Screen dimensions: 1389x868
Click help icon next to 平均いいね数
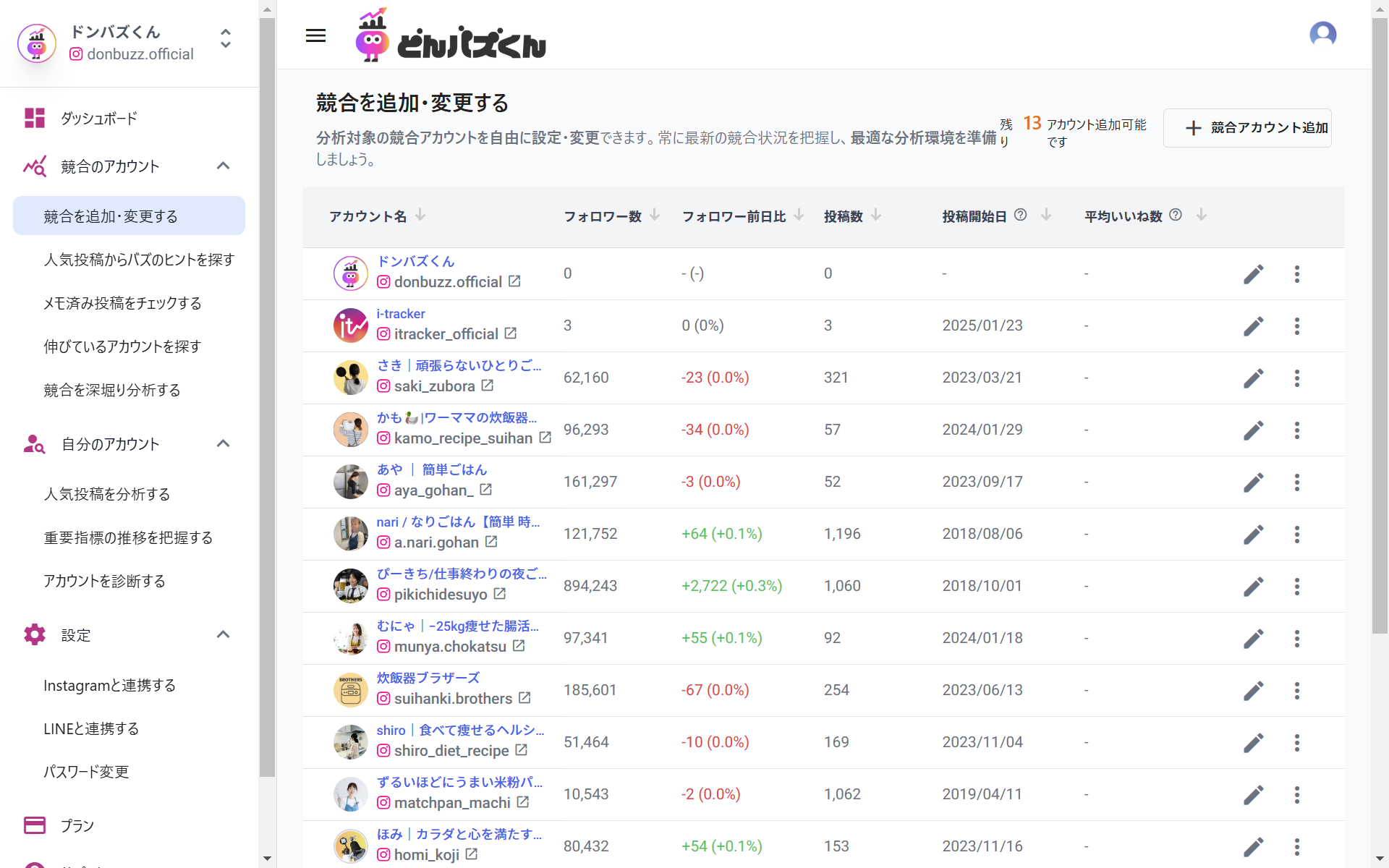[x=1176, y=215]
